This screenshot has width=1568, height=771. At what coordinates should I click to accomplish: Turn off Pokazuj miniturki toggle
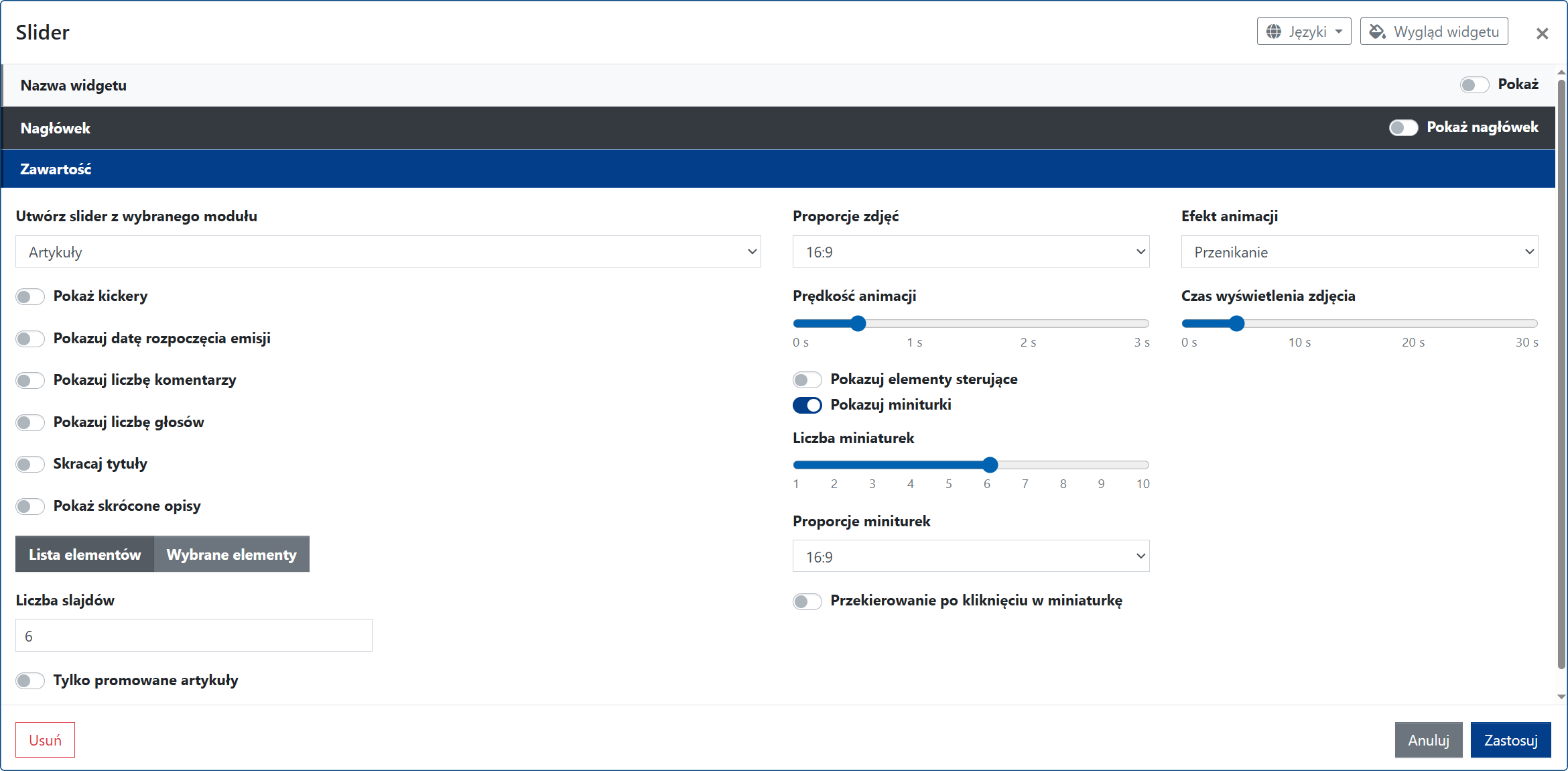(807, 405)
